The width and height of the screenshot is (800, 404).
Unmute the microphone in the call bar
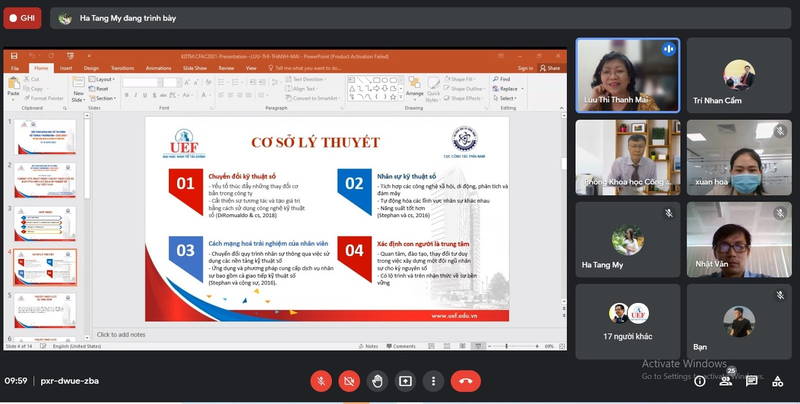coord(321,380)
